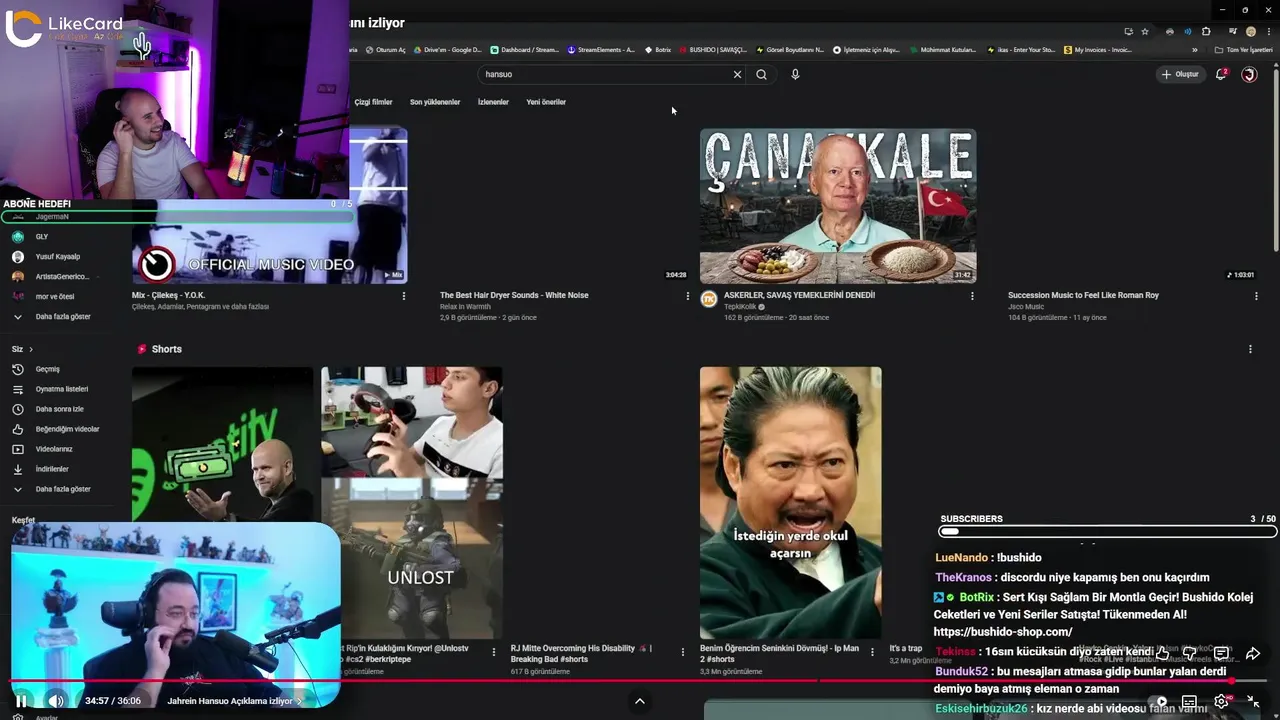Open the Spotify money short thumbnail

click(x=222, y=445)
